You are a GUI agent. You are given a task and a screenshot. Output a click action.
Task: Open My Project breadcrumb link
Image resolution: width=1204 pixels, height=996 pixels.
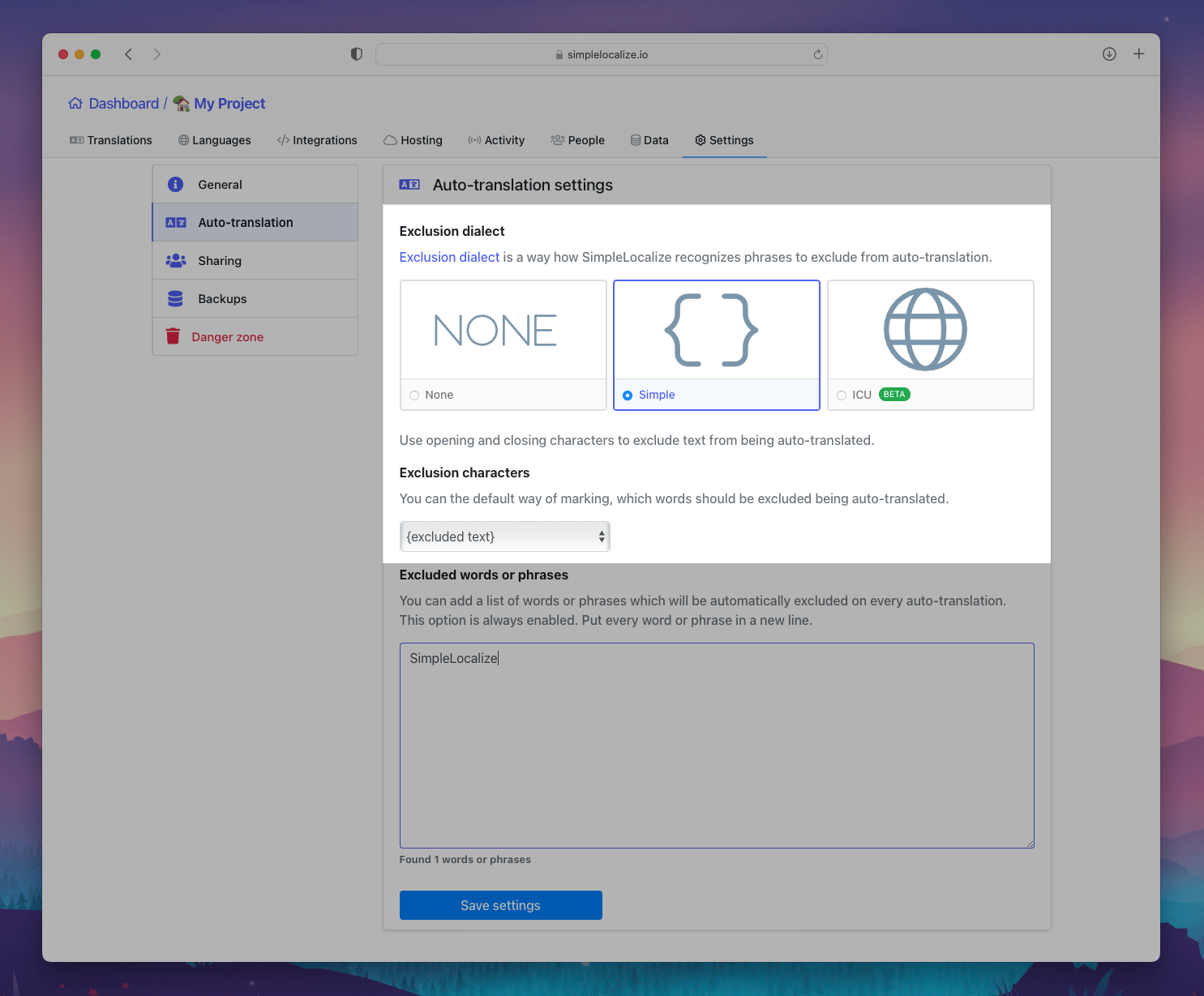point(229,104)
